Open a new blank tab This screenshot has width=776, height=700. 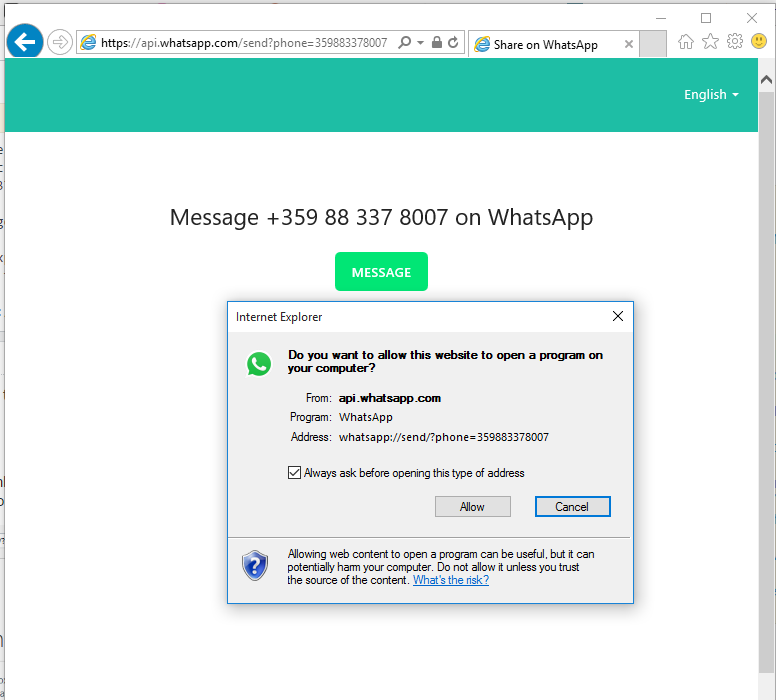tap(652, 44)
